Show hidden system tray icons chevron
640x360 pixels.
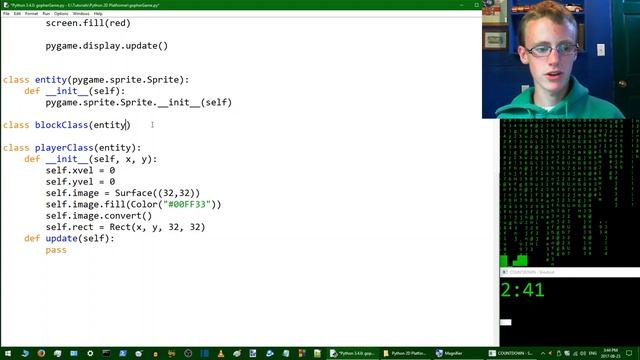coord(543,353)
